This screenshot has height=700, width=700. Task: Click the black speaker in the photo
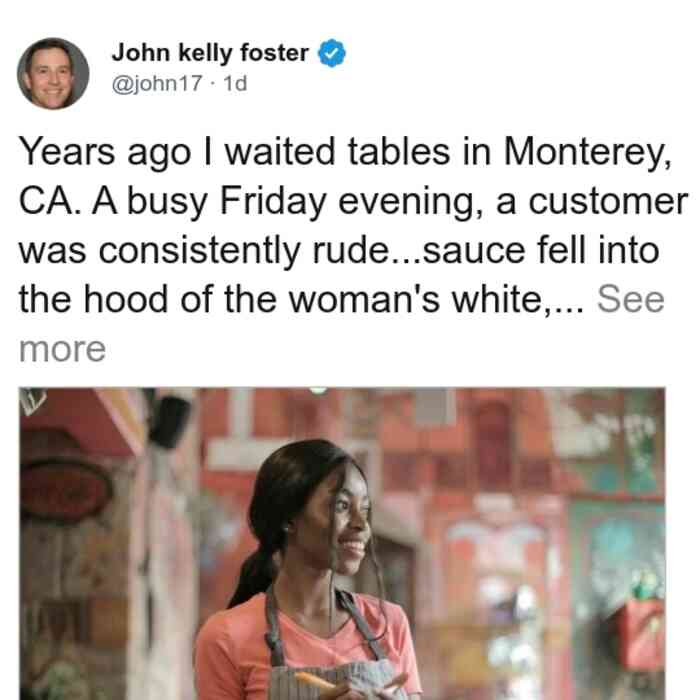[171, 421]
